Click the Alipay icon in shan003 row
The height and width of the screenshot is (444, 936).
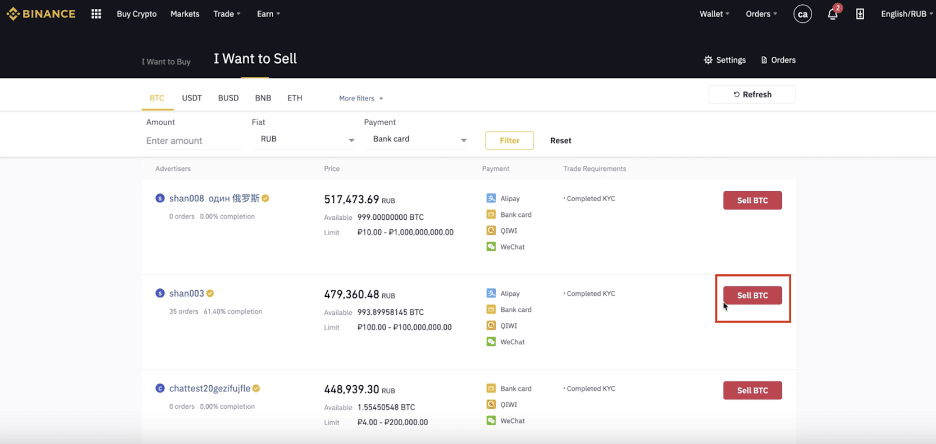(x=491, y=293)
